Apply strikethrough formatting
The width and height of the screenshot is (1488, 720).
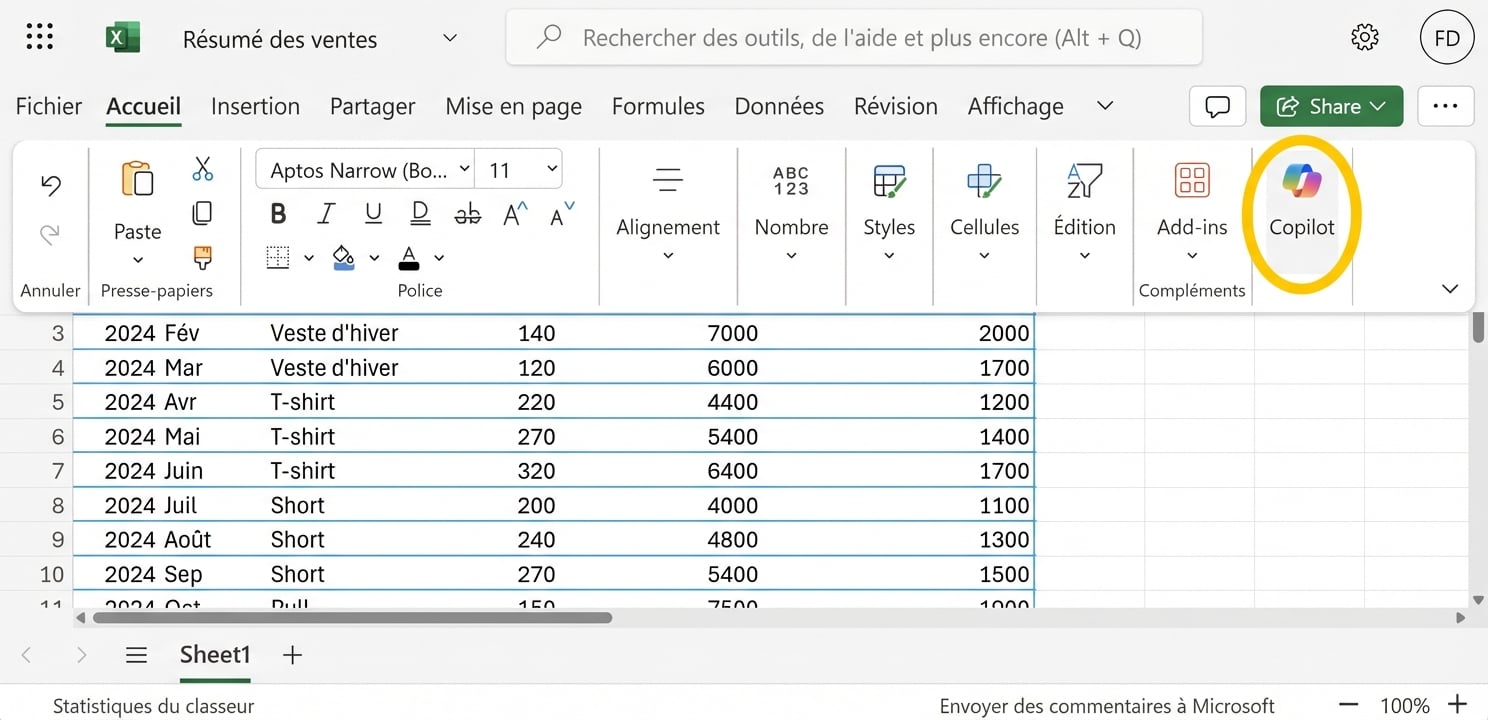point(467,213)
